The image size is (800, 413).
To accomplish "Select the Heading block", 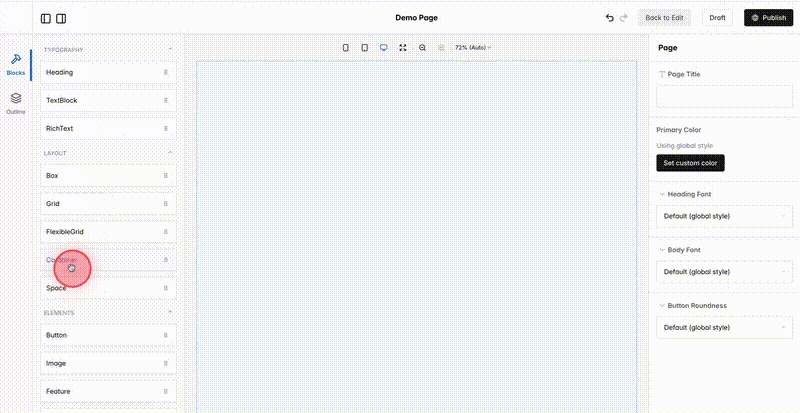I will (109, 72).
